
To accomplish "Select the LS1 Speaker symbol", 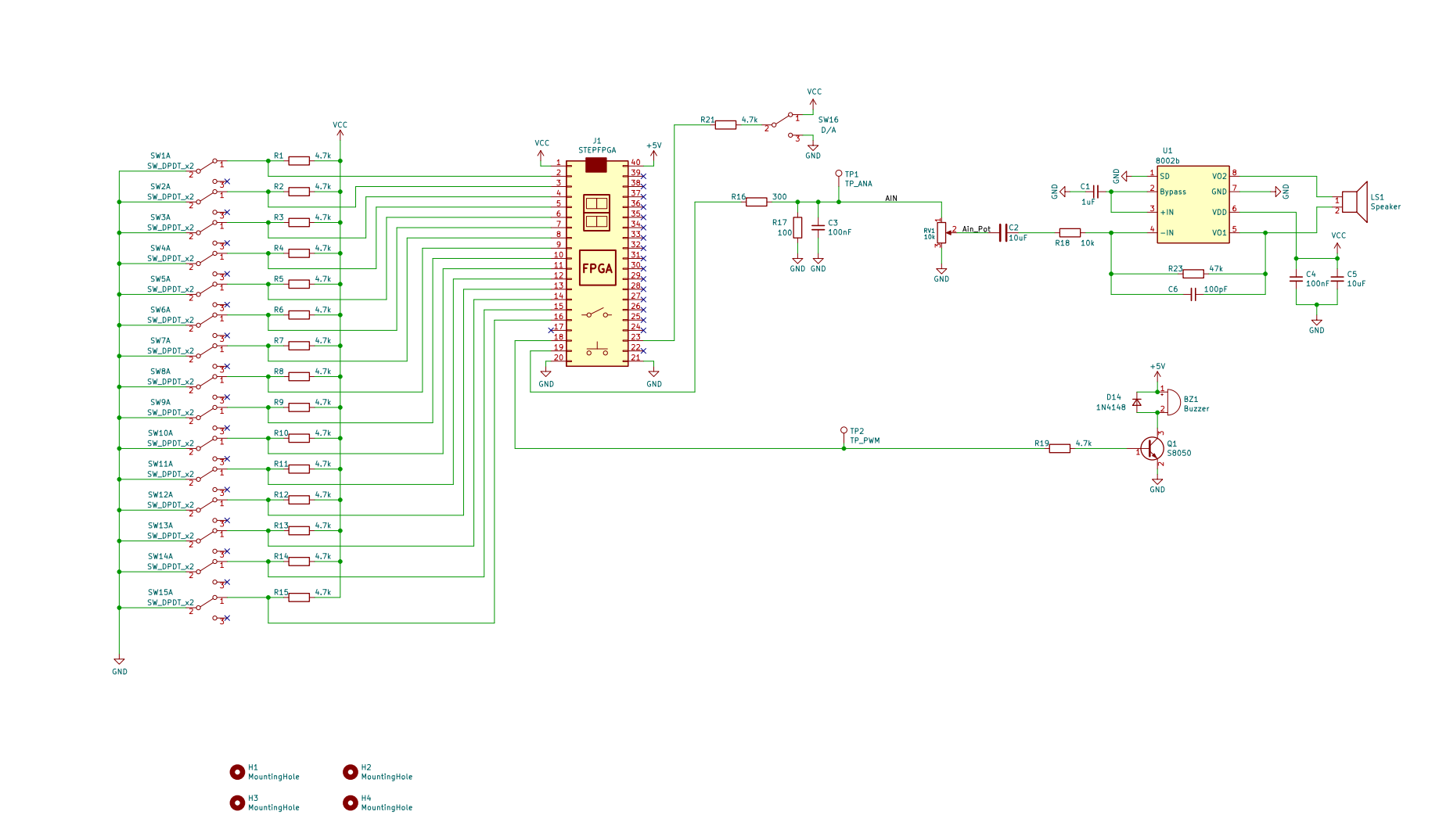I will pyautogui.click(x=1355, y=202).
